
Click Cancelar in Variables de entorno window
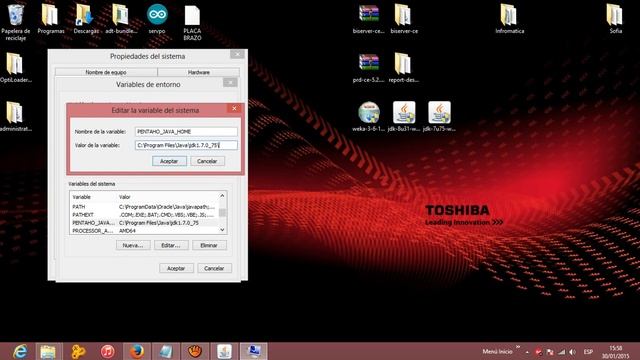coord(214,268)
